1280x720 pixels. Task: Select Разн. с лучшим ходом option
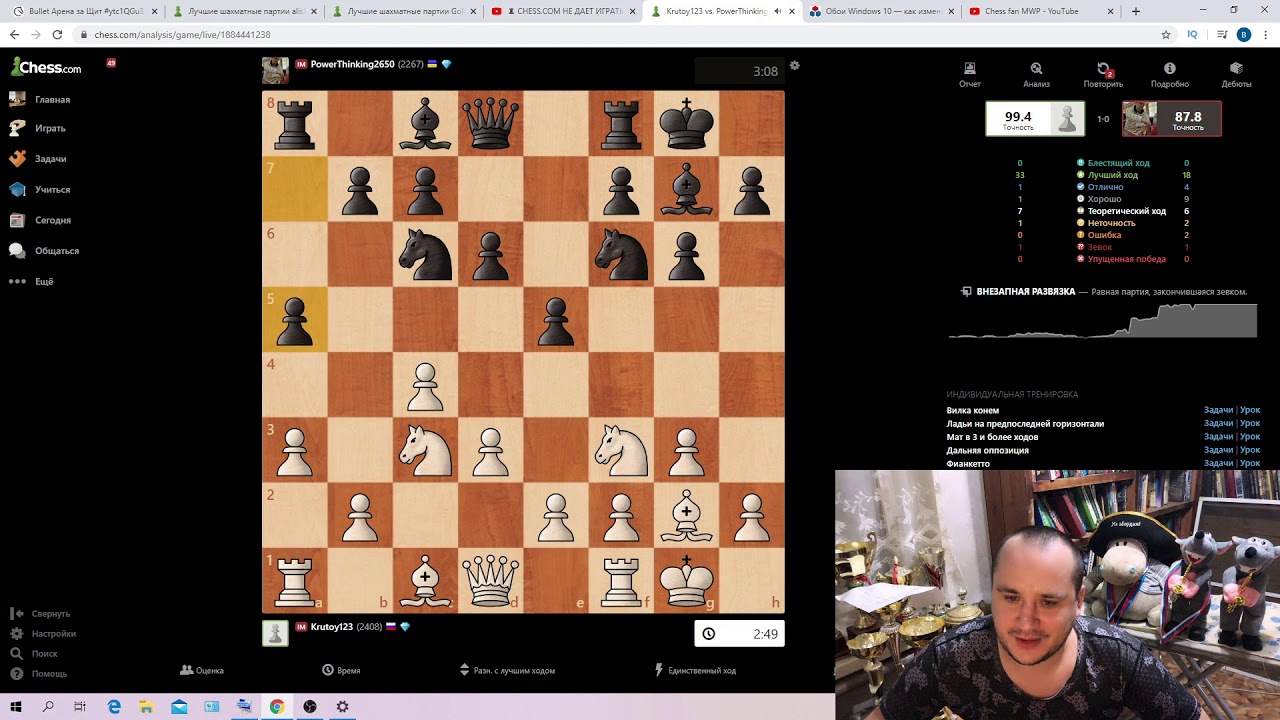(507, 670)
